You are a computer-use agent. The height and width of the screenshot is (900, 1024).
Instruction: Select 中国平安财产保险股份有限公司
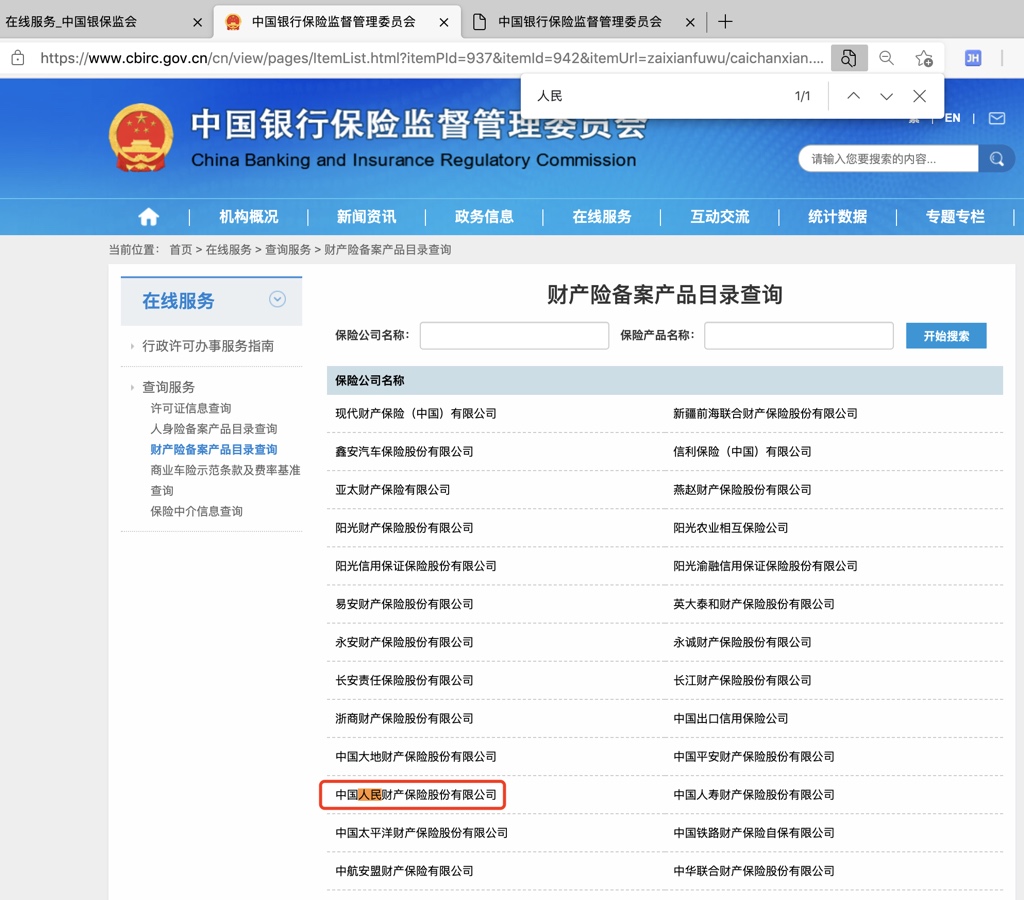pos(754,756)
